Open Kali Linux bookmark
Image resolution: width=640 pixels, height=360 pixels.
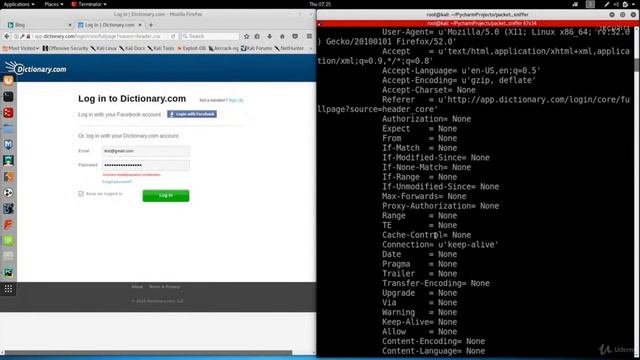click(x=104, y=48)
